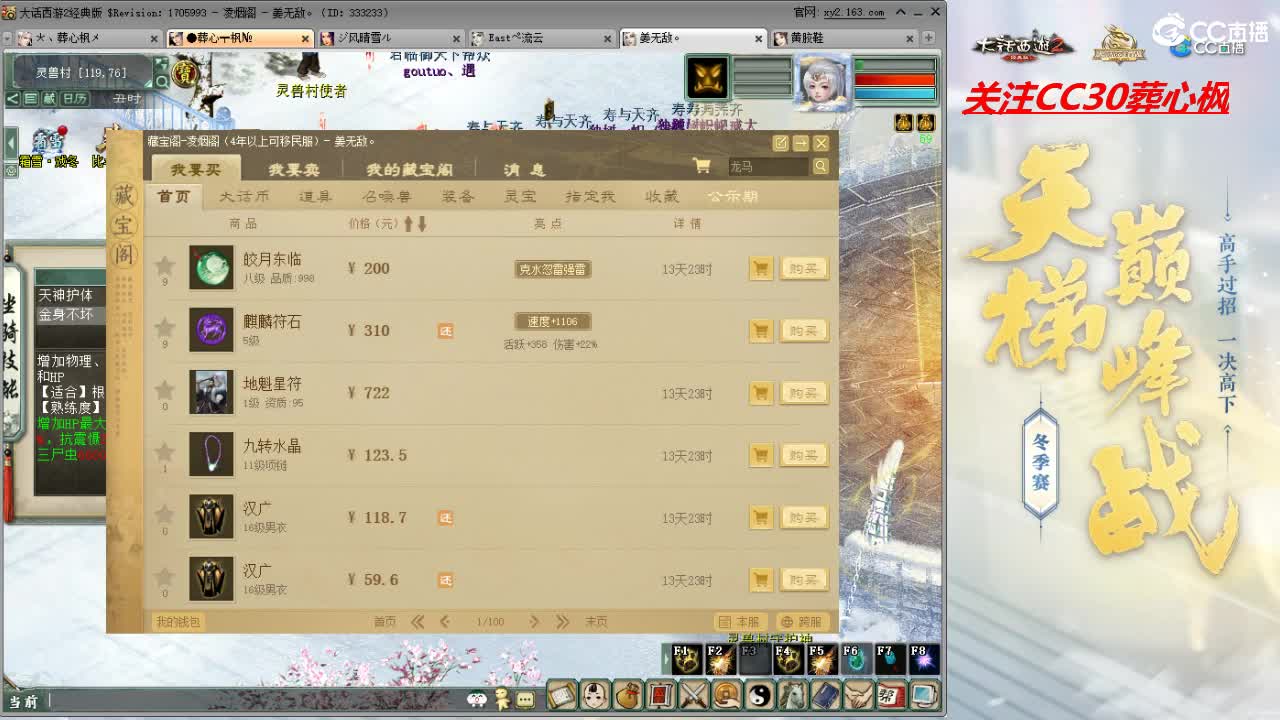Buy 皎月东临 with the 购买 button
Viewport: 1280px width, 720px height.
point(804,269)
